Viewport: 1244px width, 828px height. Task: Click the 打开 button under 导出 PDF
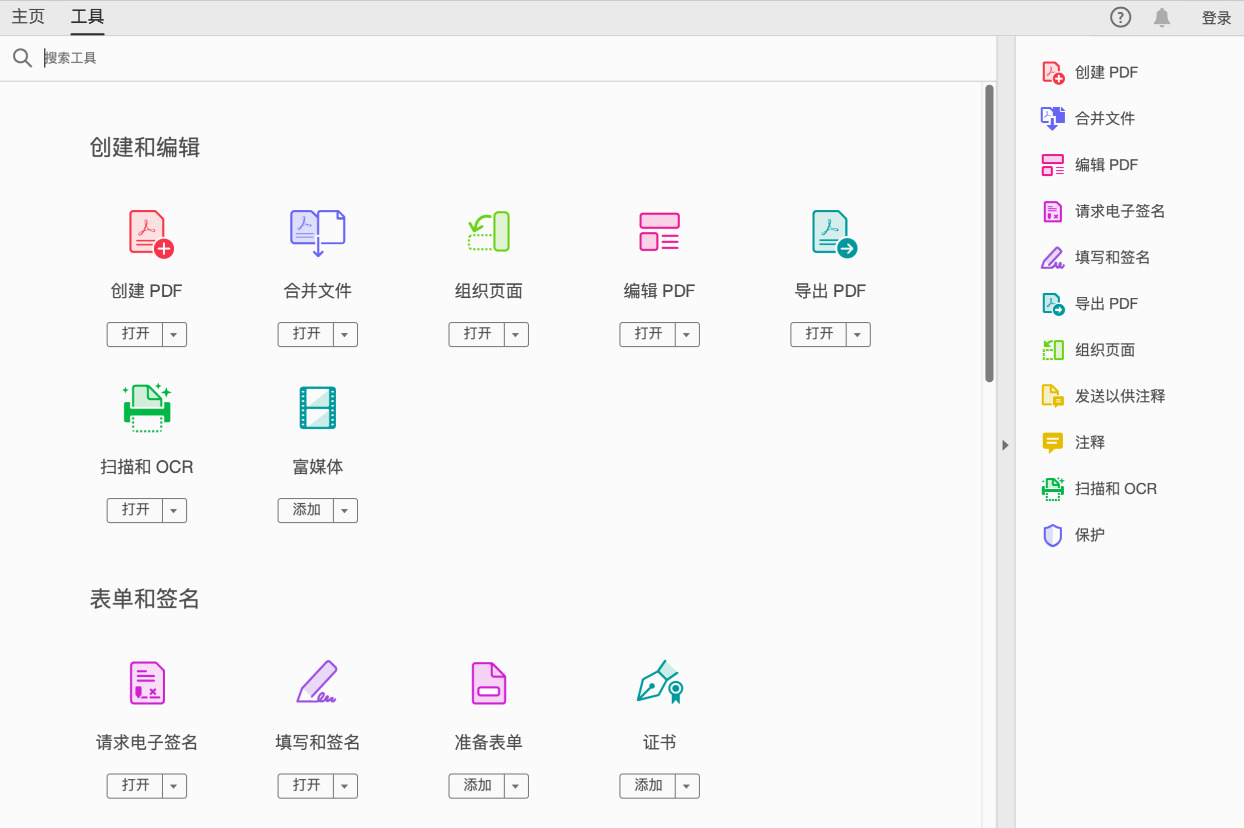pos(819,335)
